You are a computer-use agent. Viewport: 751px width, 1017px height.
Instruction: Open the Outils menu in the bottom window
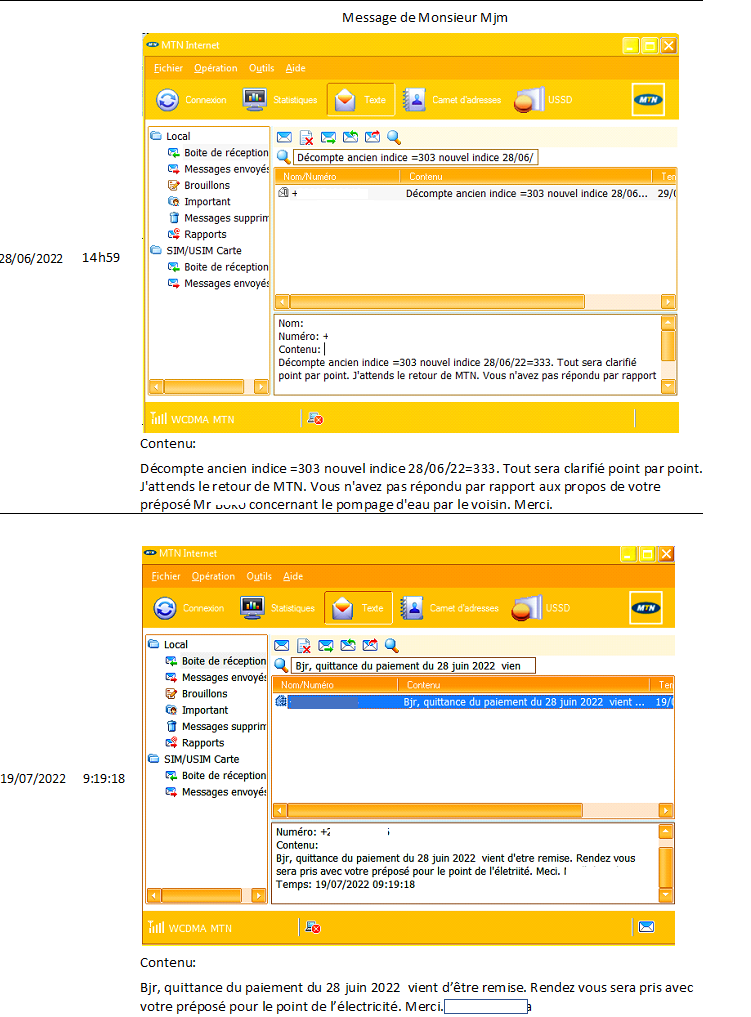(x=259, y=576)
